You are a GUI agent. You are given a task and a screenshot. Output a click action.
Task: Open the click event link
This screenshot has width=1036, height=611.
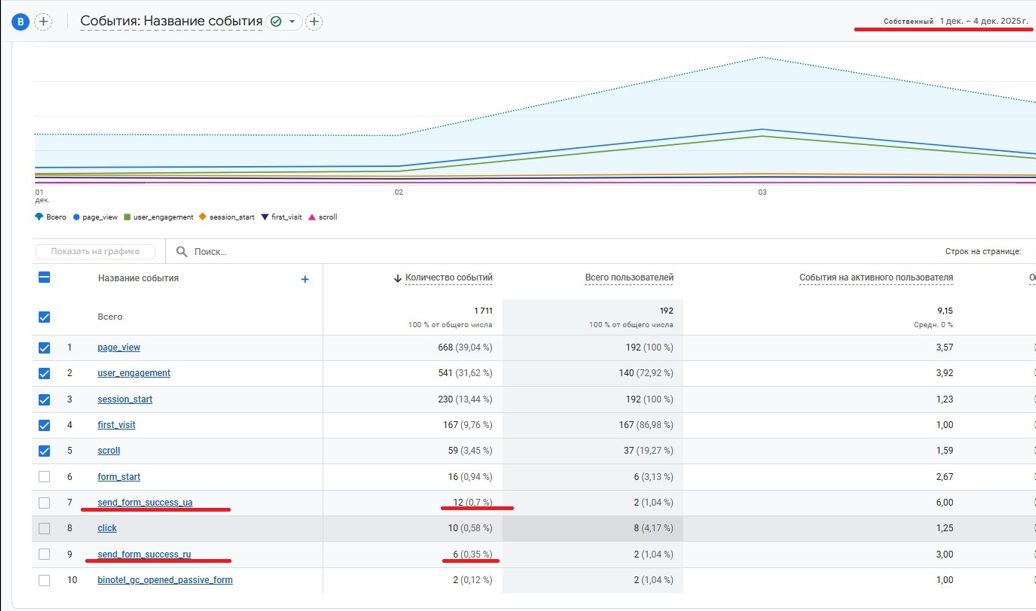pos(107,528)
